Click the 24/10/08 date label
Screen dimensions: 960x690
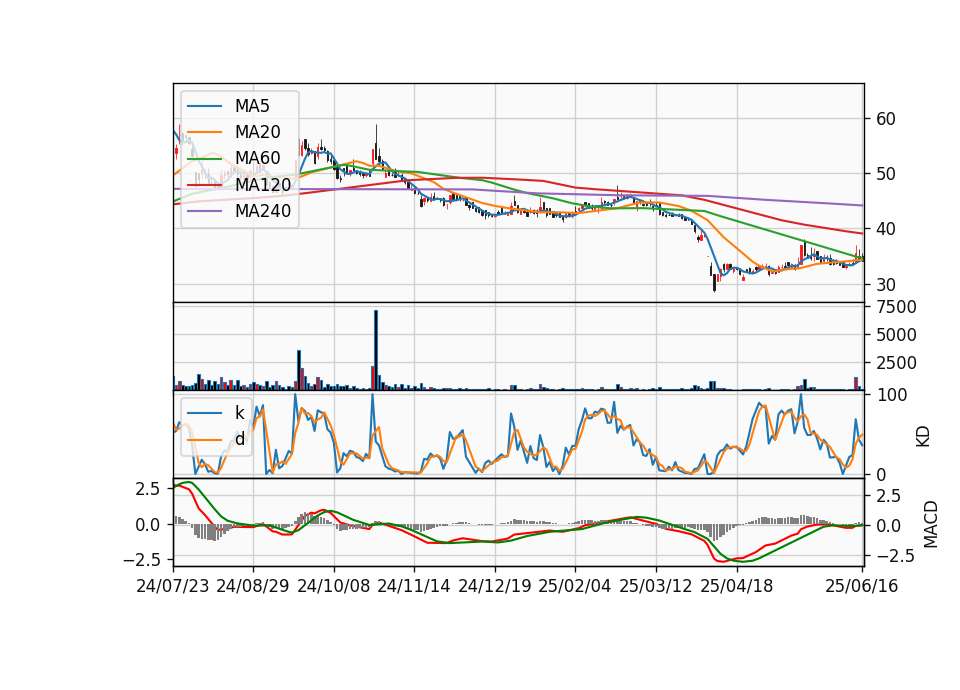pyautogui.click(x=334, y=586)
